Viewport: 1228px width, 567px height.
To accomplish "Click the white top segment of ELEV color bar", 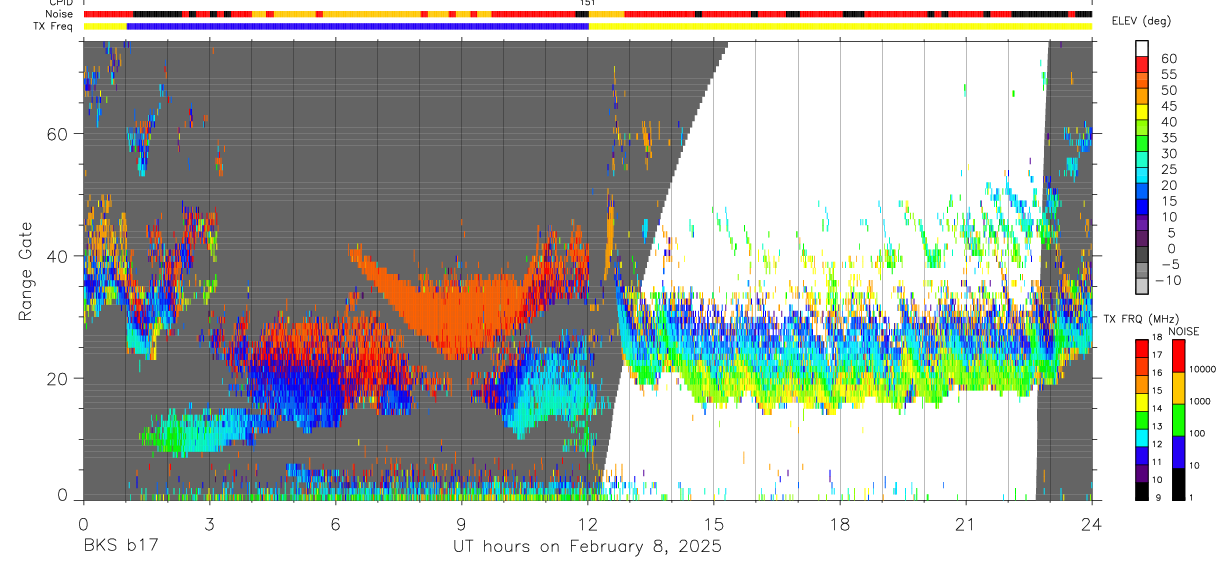I will click(1142, 48).
